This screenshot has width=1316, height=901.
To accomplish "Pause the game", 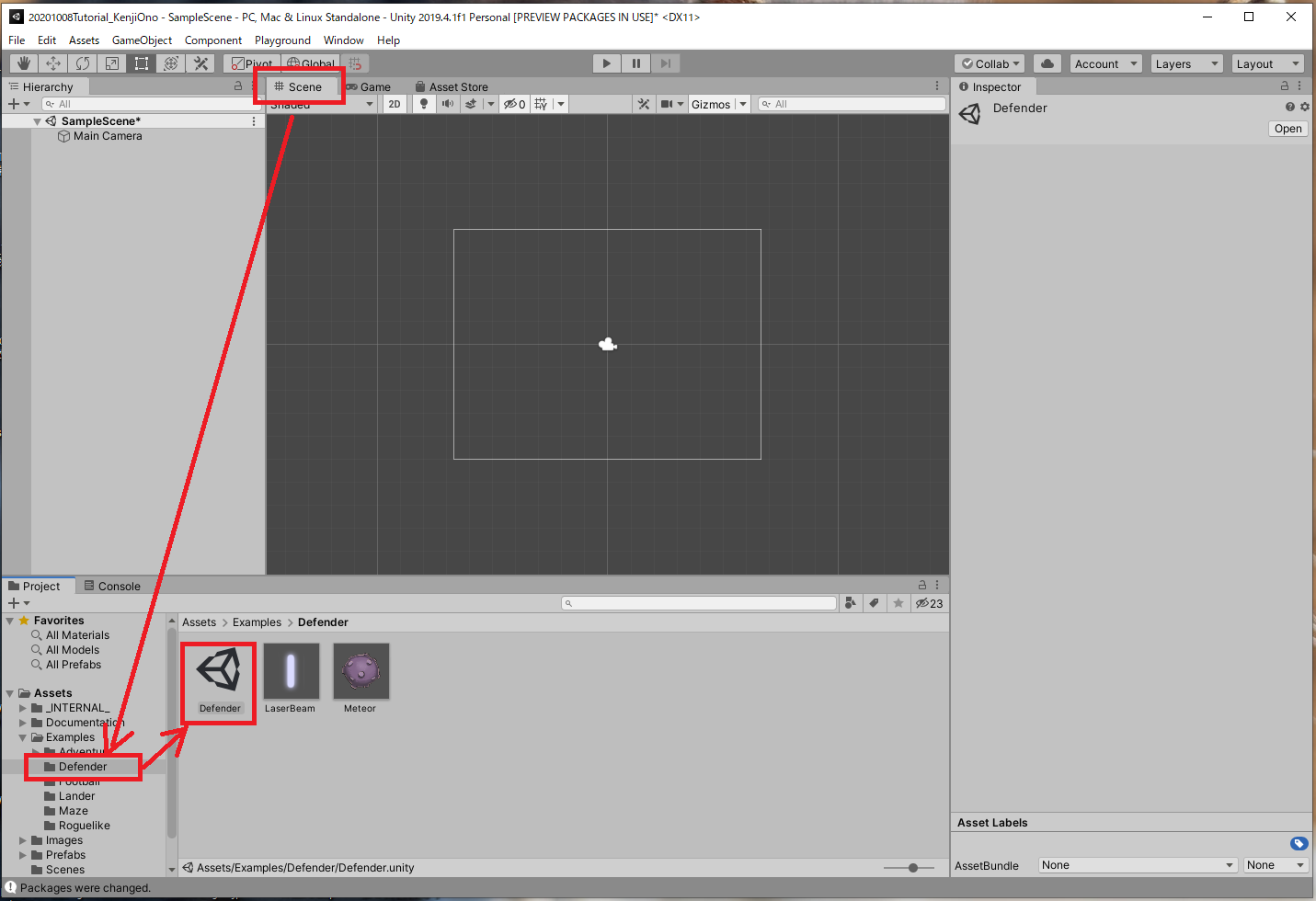I will pos(635,63).
